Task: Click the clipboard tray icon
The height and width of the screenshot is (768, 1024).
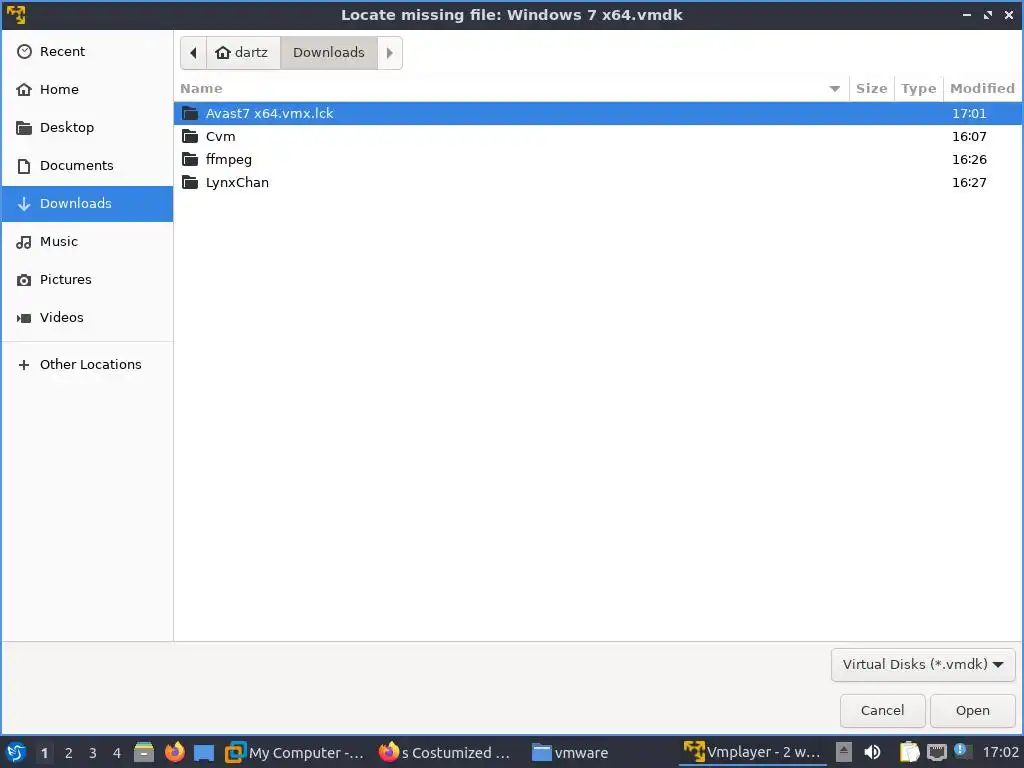Action: [909, 752]
